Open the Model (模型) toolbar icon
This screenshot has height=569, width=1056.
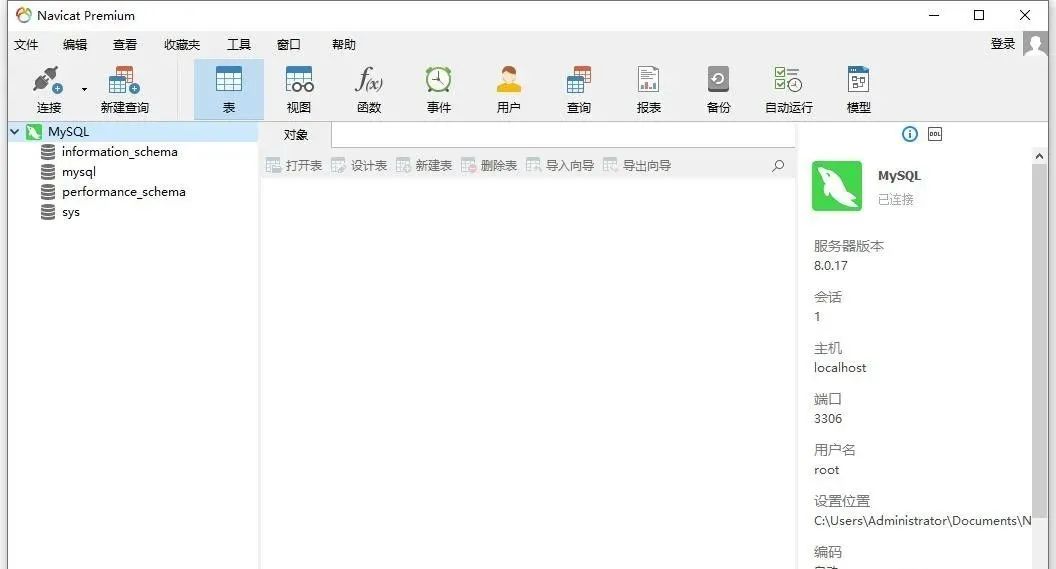[858, 80]
